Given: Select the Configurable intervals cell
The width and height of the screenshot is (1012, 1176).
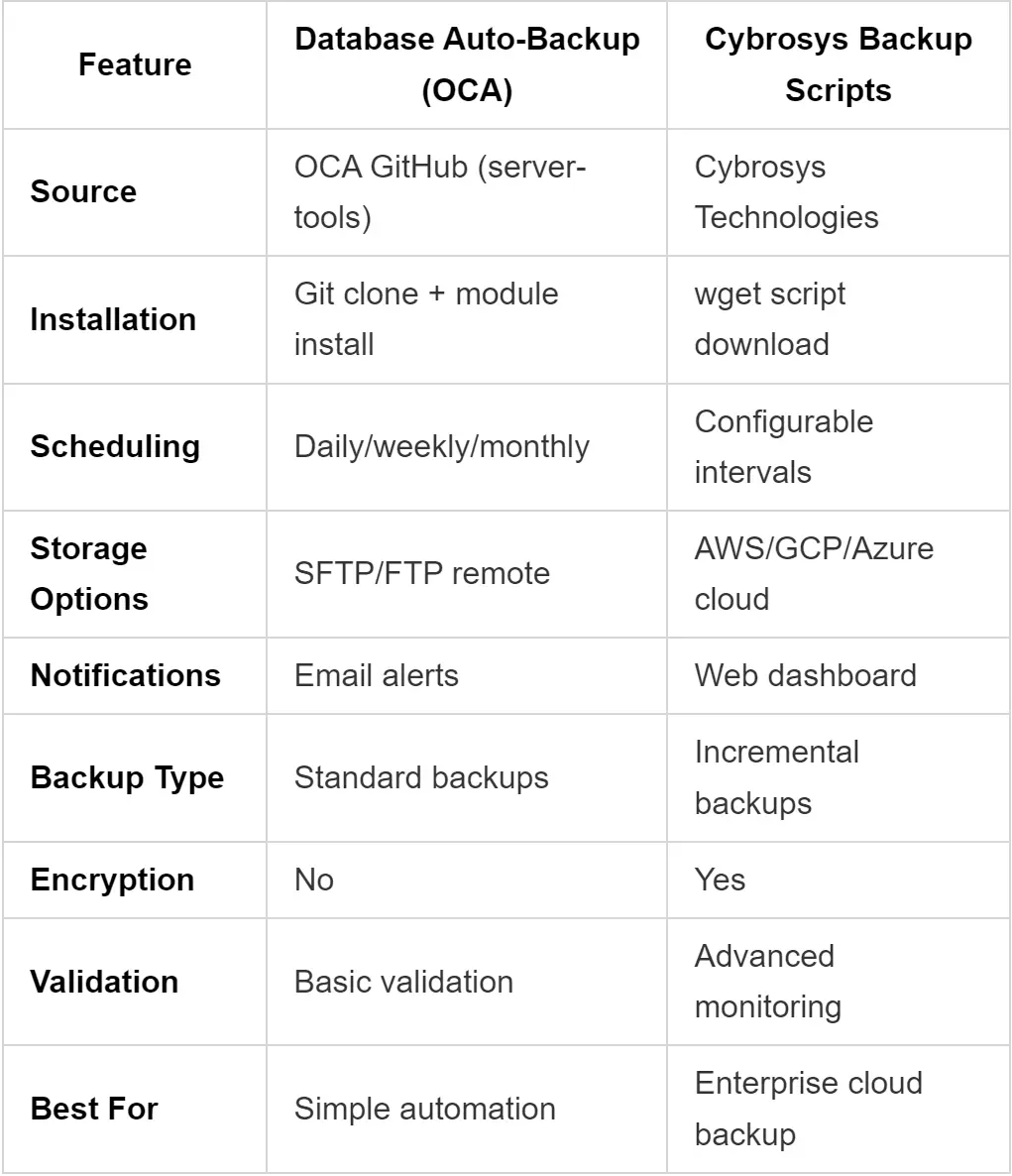Looking at the screenshot, I should (x=783, y=446).
